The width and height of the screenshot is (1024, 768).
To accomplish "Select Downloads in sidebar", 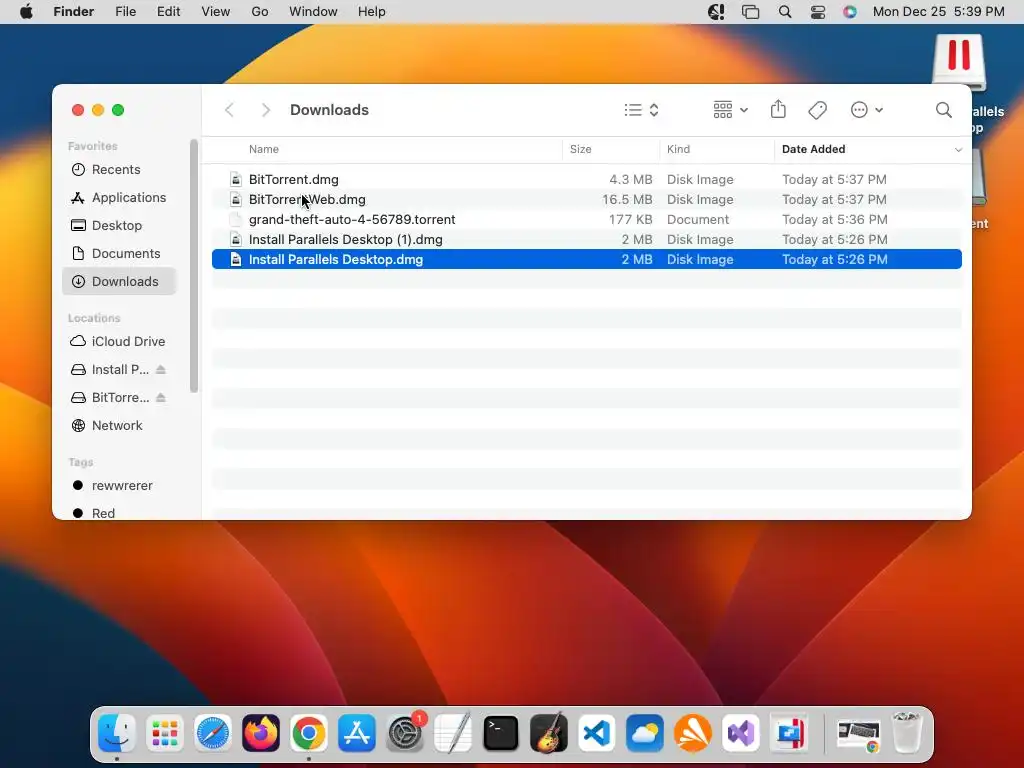I will [x=120, y=281].
